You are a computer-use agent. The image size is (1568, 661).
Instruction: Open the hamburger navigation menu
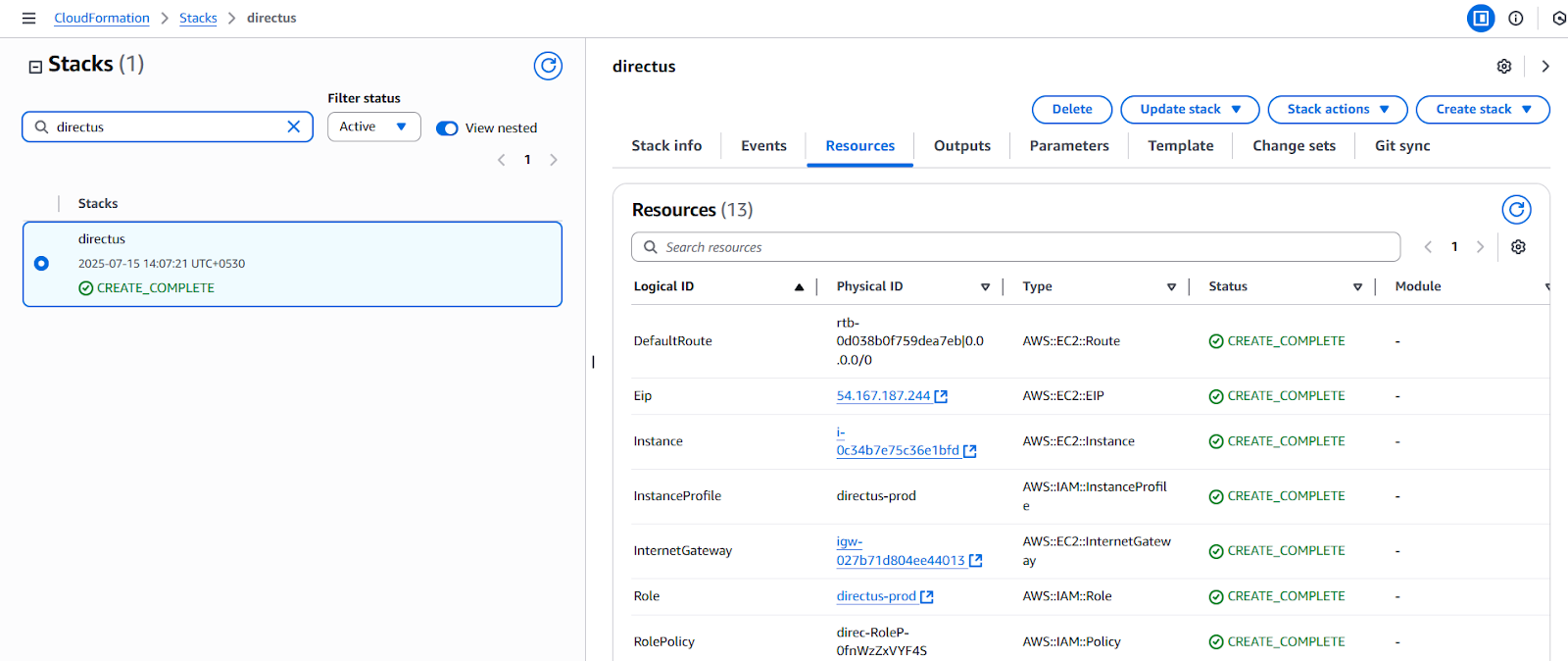(28, 18)
